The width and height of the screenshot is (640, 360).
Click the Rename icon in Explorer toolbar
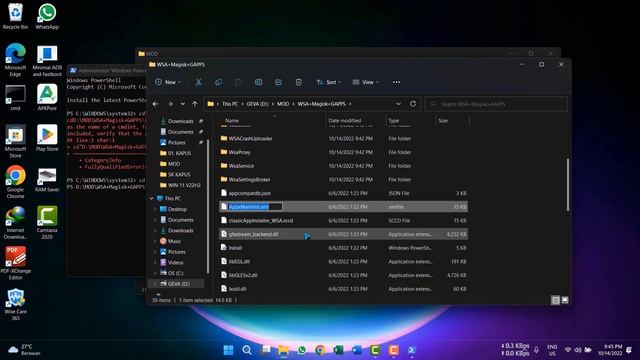tap(258, 82)
